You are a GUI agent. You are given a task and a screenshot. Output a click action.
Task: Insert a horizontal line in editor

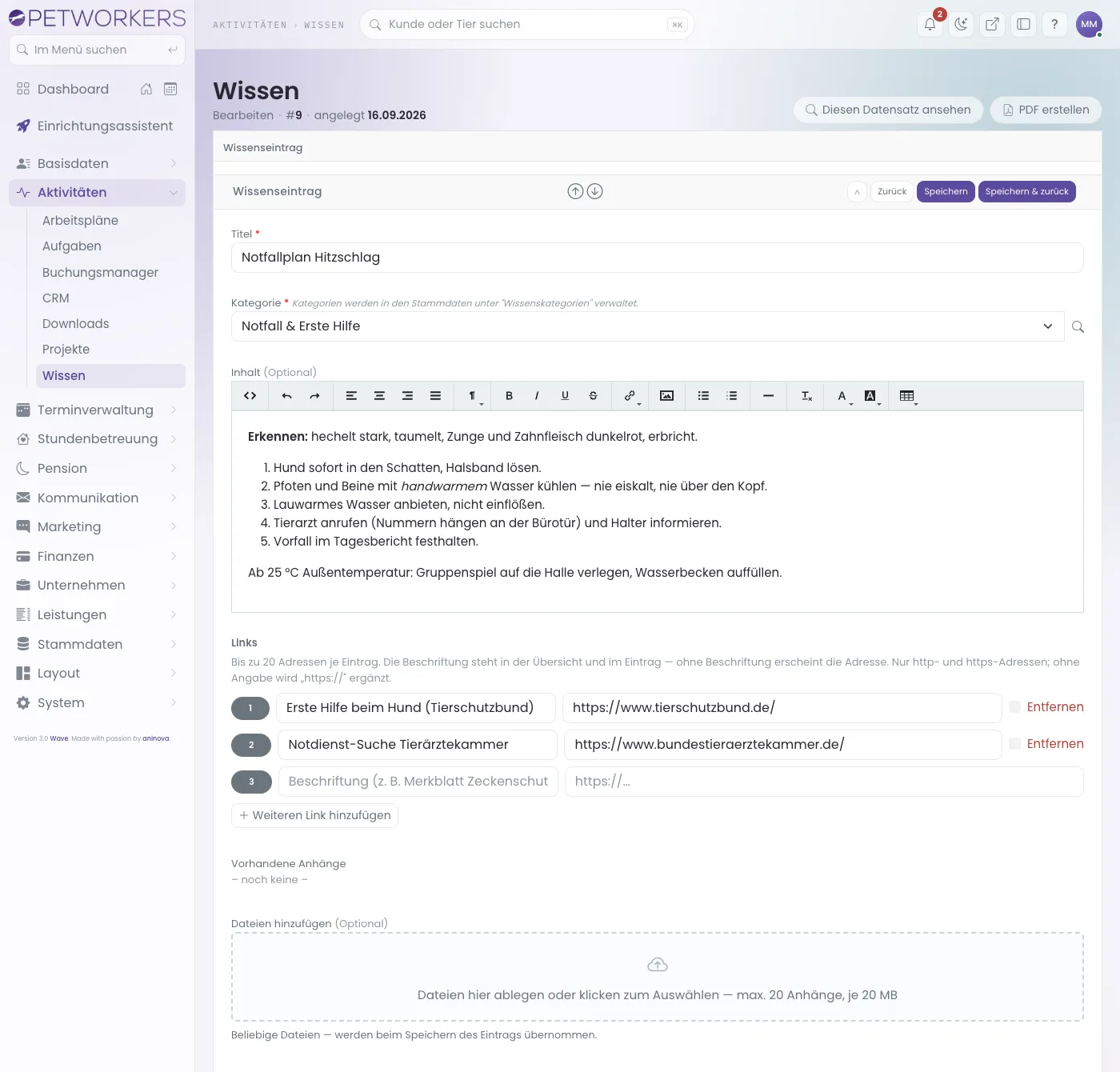(768, 396)
